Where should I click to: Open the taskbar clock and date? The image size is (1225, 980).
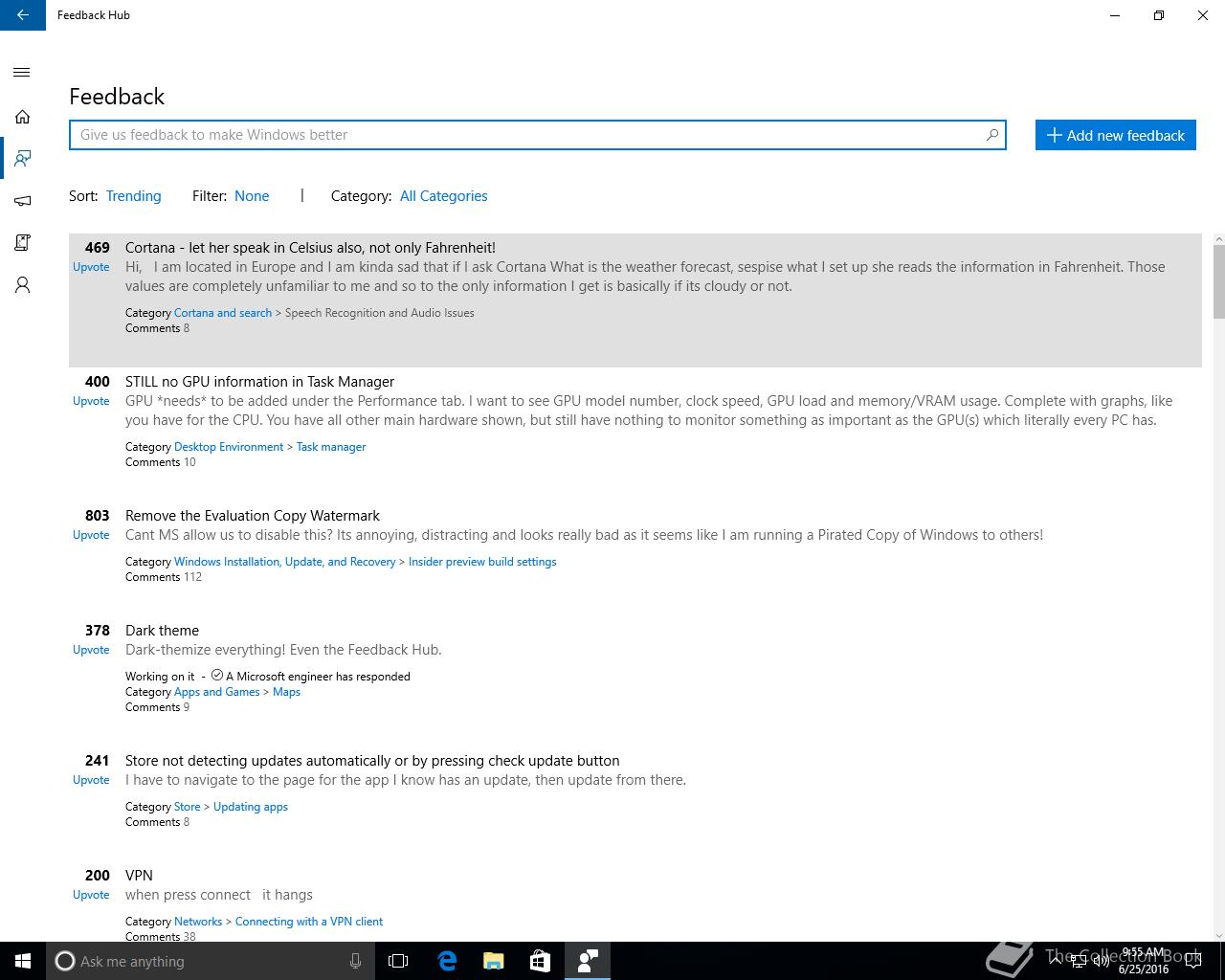point(1144,961)
